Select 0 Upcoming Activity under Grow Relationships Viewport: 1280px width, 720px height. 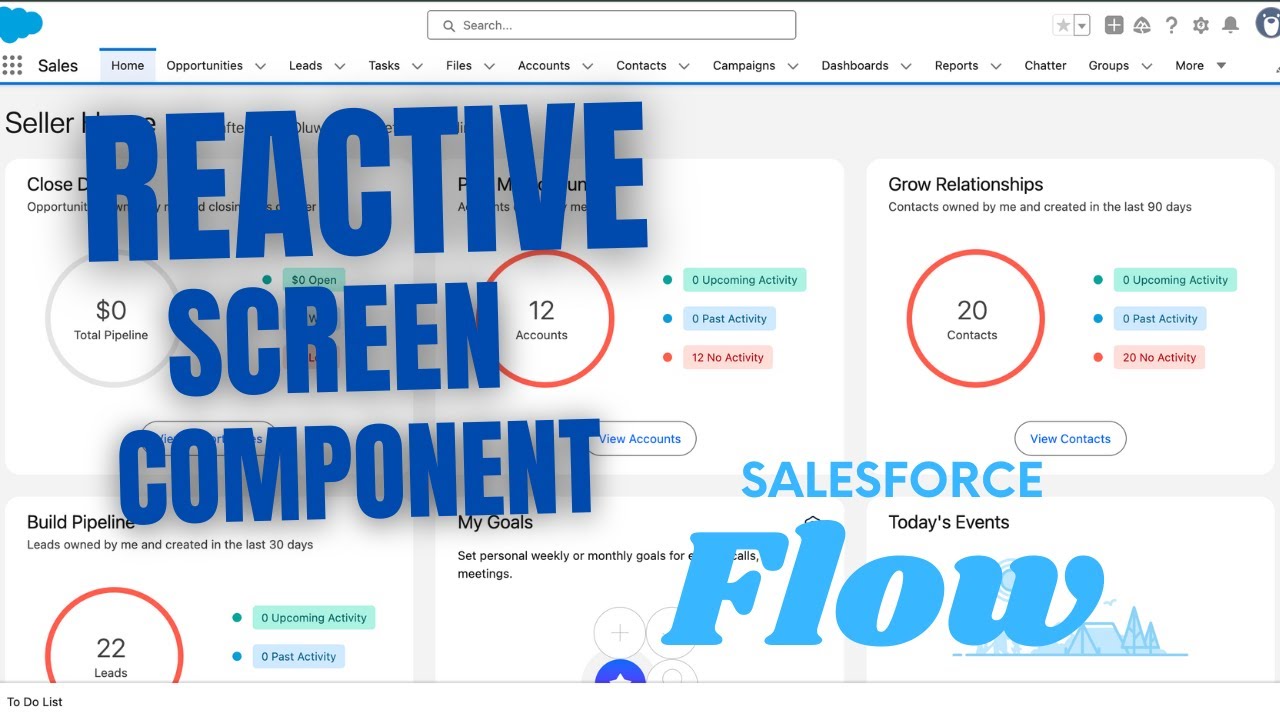1175,280
